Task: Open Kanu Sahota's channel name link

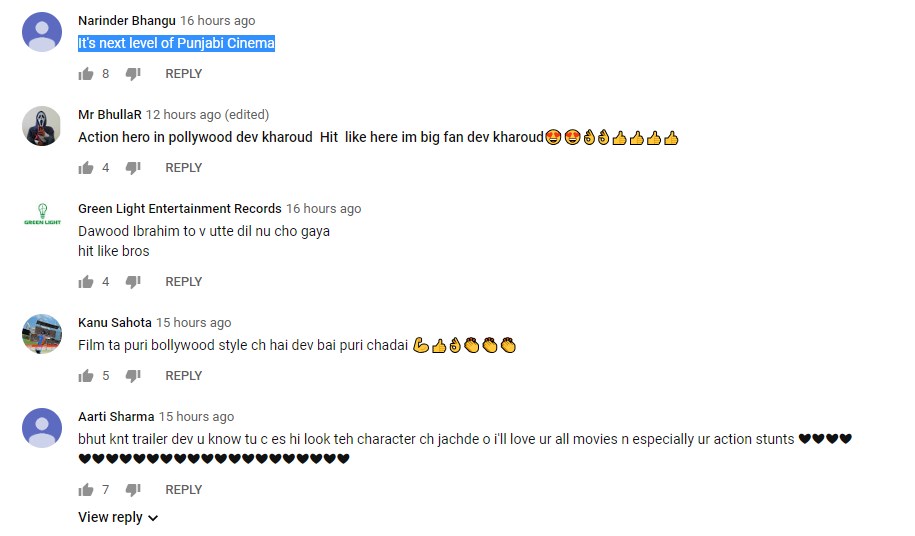Action: click(115, 323)
